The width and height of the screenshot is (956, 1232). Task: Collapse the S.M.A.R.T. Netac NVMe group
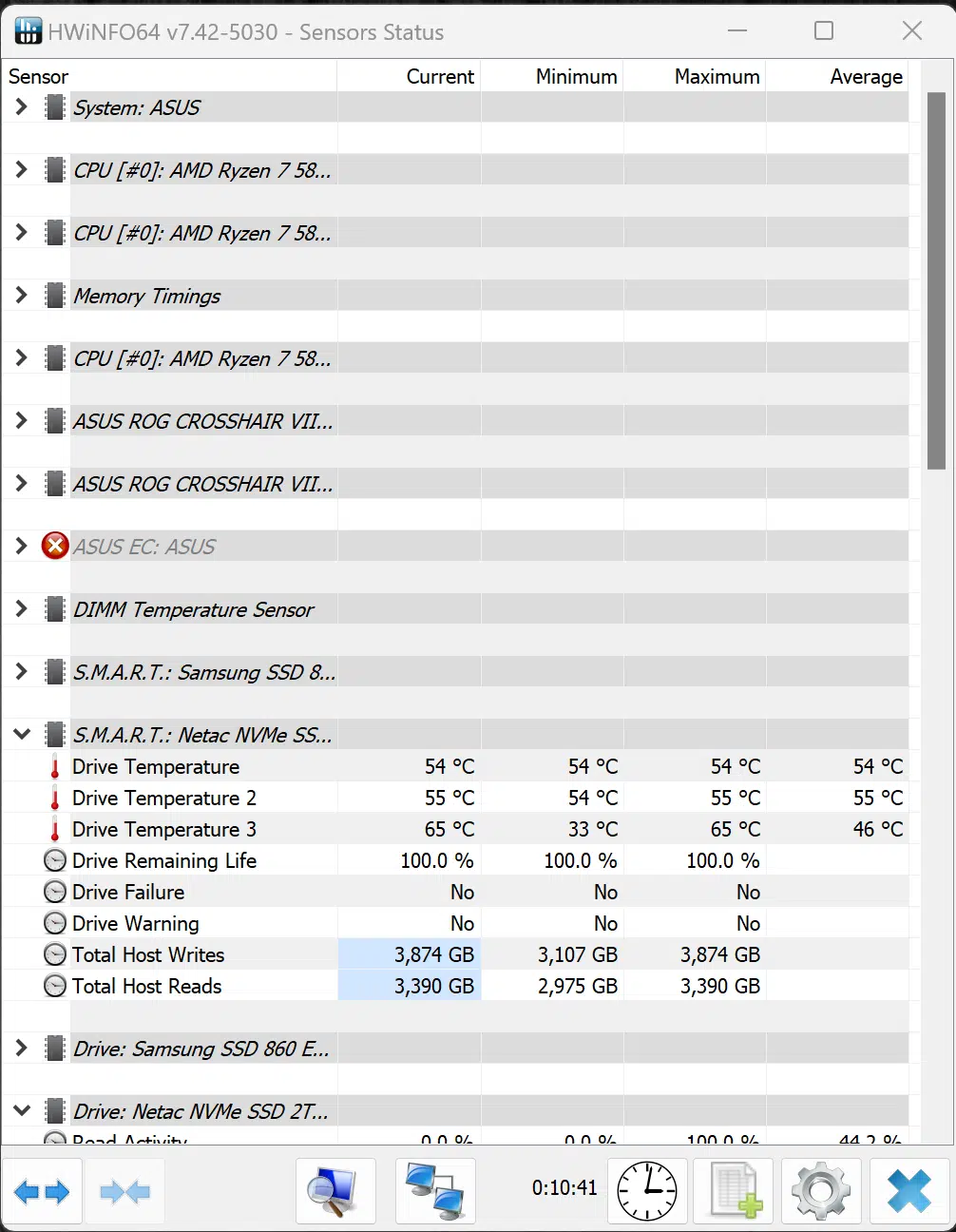tap(21, 735)
